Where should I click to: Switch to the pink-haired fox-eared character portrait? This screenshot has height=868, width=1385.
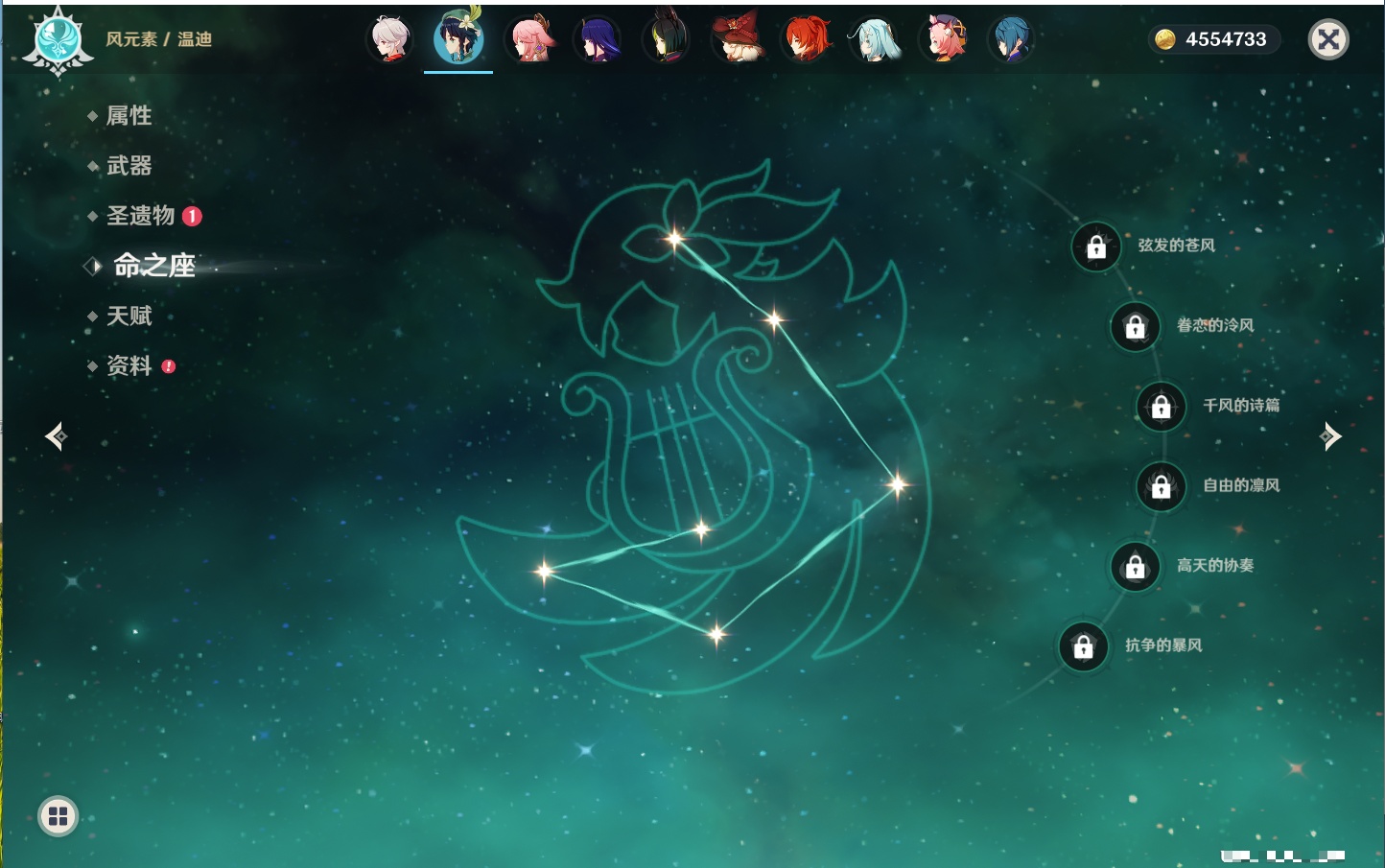click(x=529, y=39)
